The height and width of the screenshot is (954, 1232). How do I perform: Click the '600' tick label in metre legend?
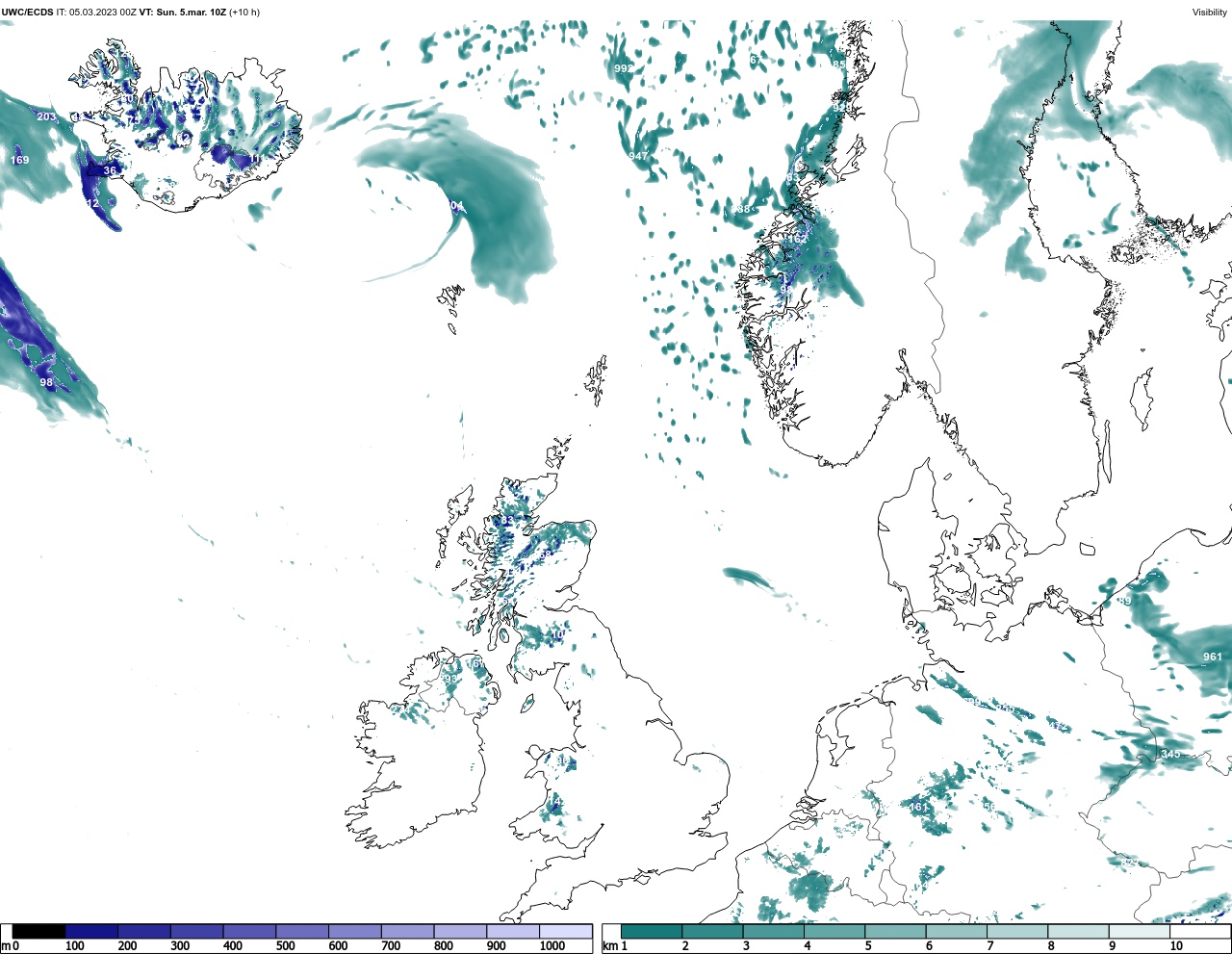[338, 946]
